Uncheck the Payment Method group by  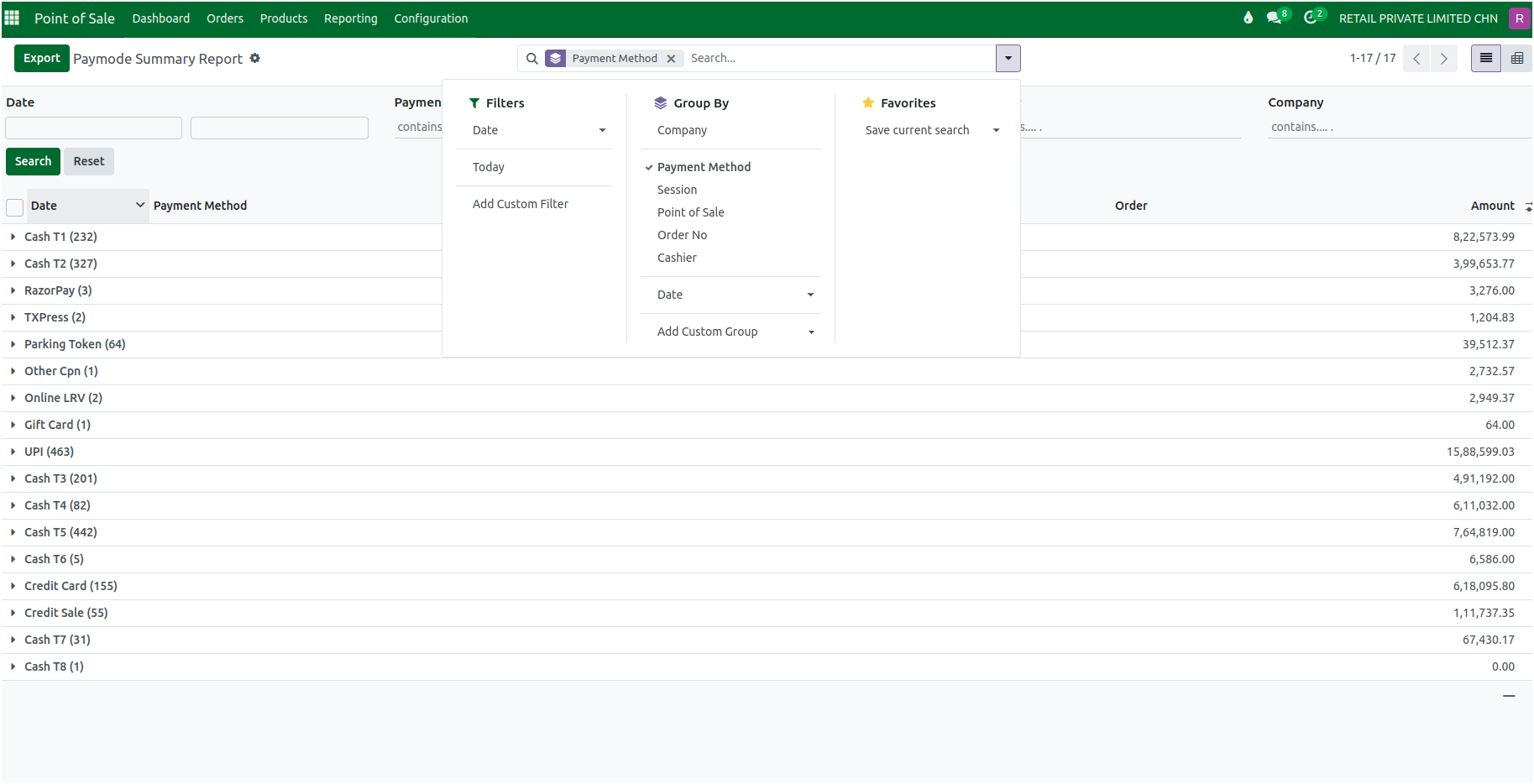704,167
